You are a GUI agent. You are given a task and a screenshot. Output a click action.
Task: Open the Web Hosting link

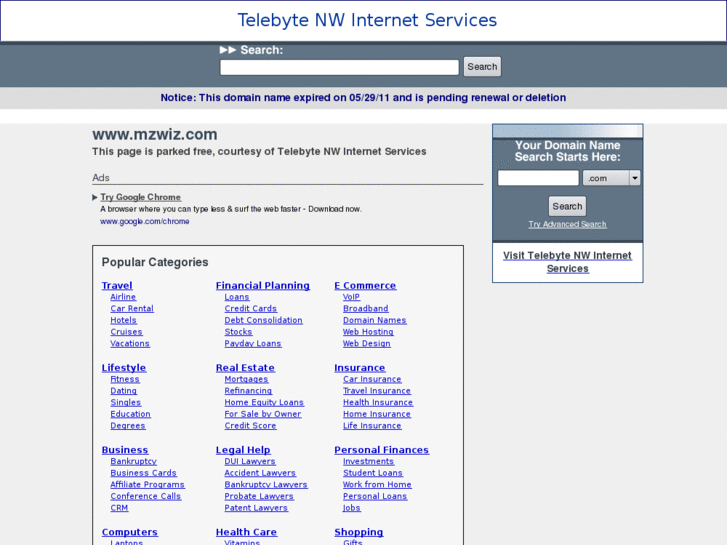(x=368, y=332)
